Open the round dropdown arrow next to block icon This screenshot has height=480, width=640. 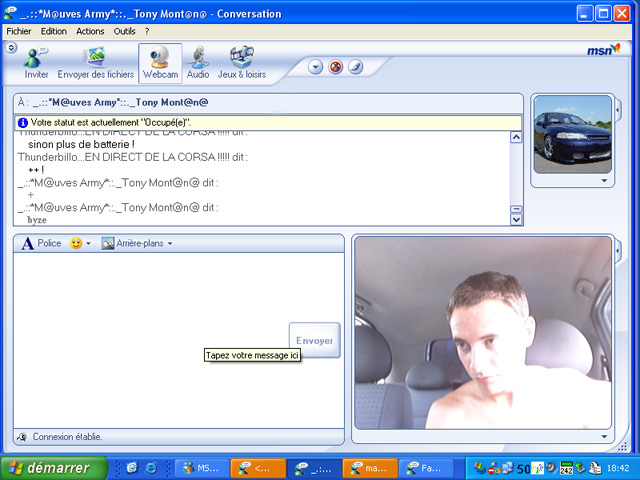pos(316,67)
